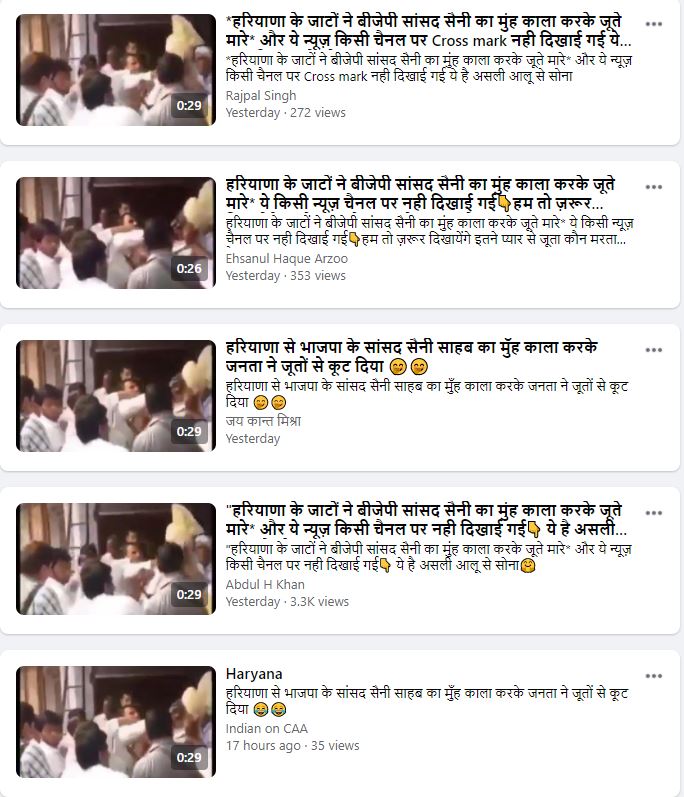684x797 pixels.
Task: Open bold title of जय कान्त मिश्रा's post
Action: pyautogui.click(x=412, y=357)
